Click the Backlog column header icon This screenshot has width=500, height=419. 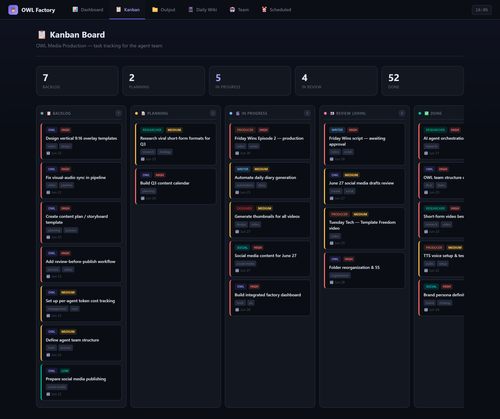[49, 113]
